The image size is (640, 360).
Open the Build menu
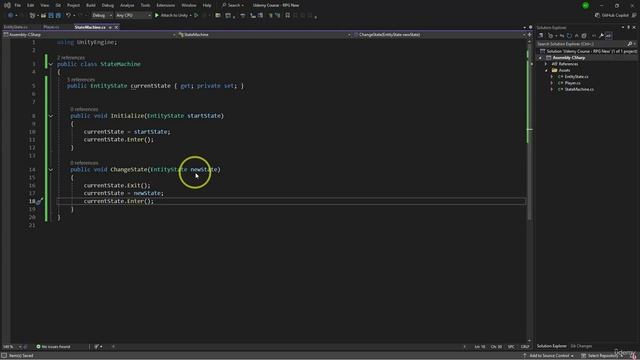pos(91,5)
